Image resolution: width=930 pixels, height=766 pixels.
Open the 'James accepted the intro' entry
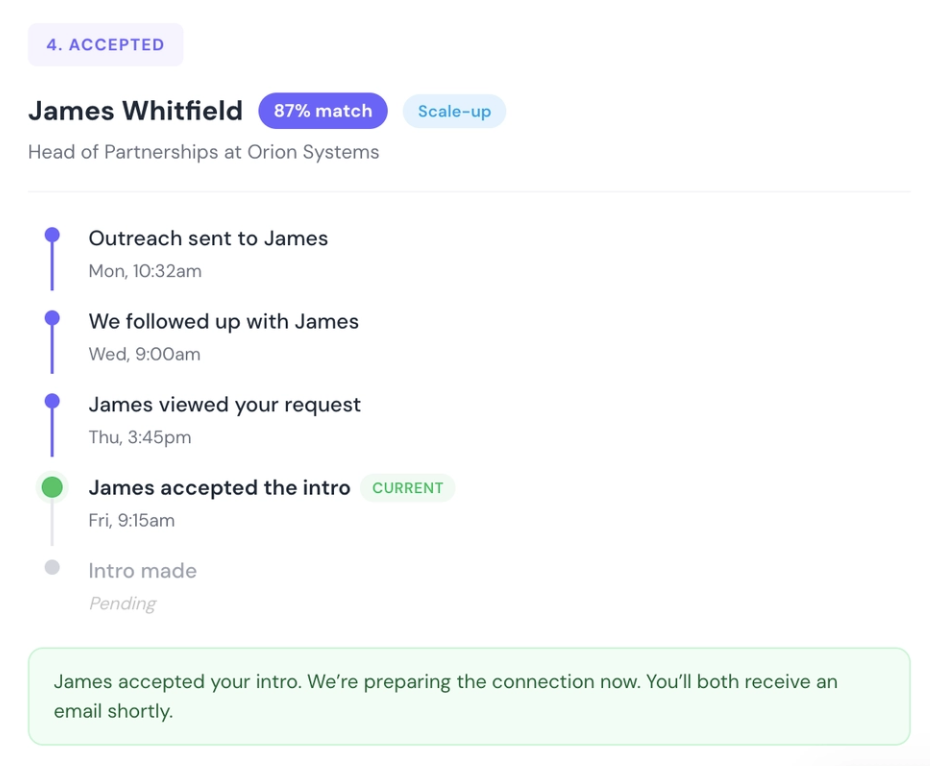(219, 488)
